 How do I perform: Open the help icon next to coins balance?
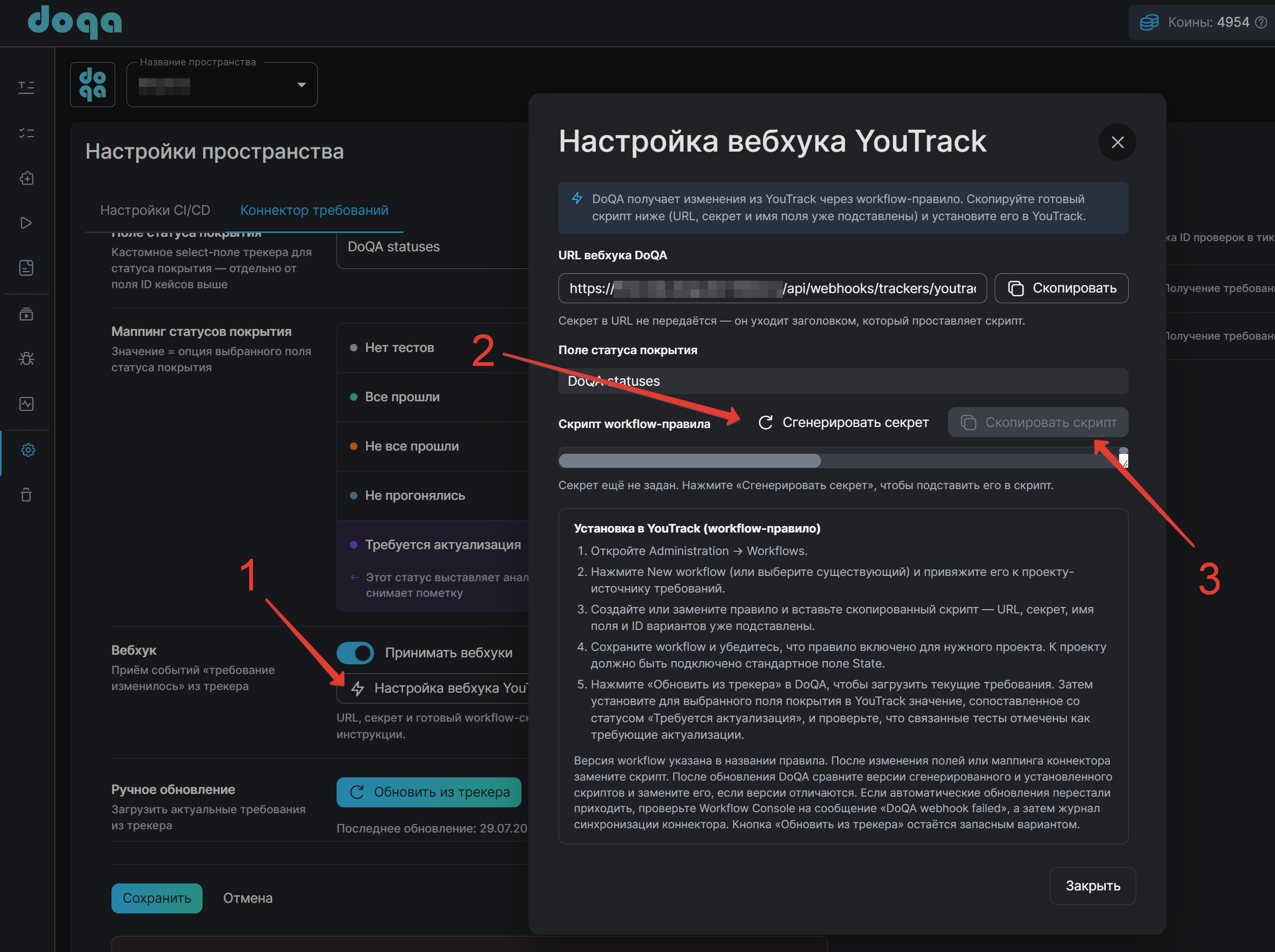(x=1261, y=23)
